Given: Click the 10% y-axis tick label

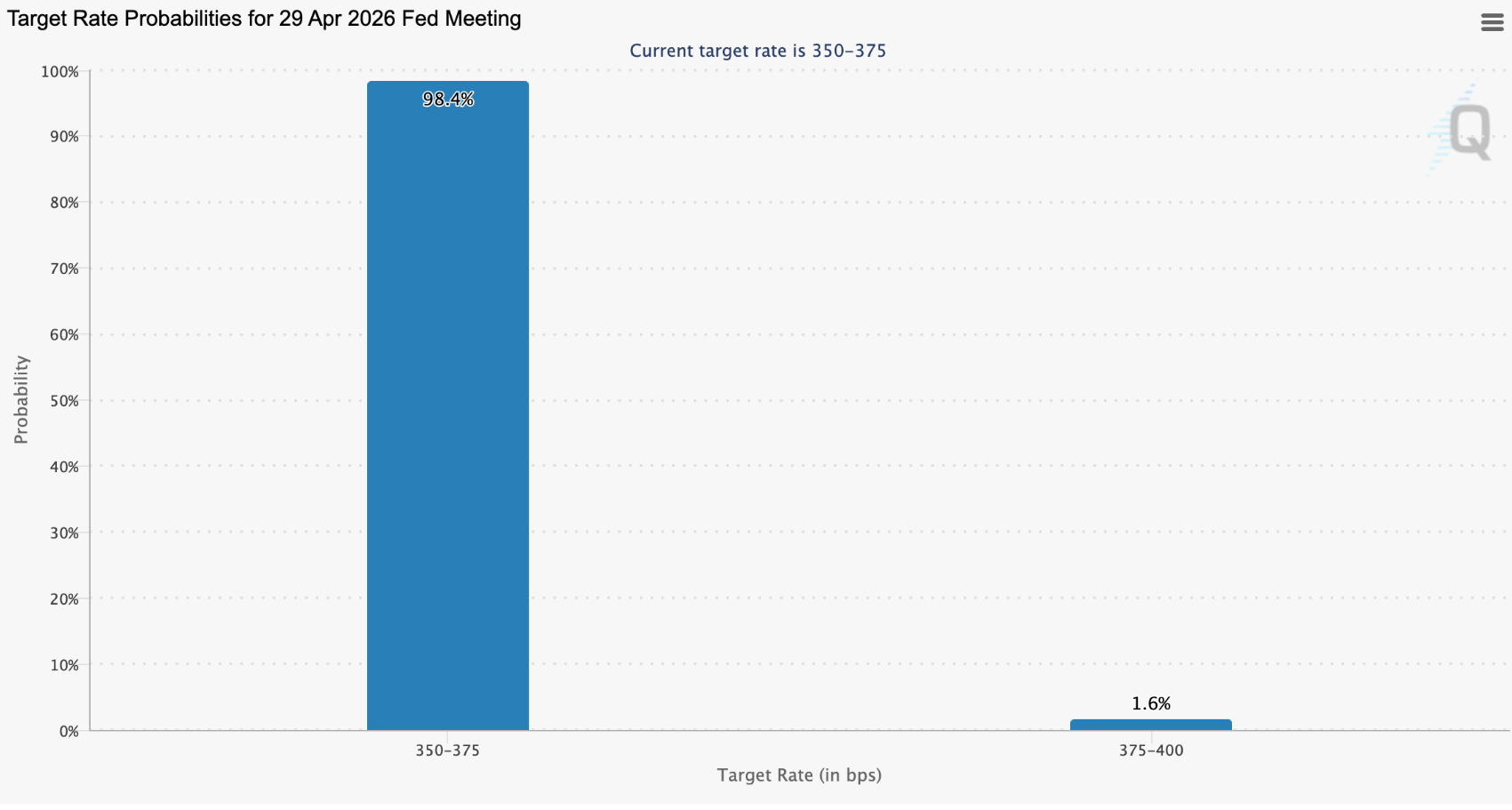Looking at the screenshot, I should coord(64,665).
